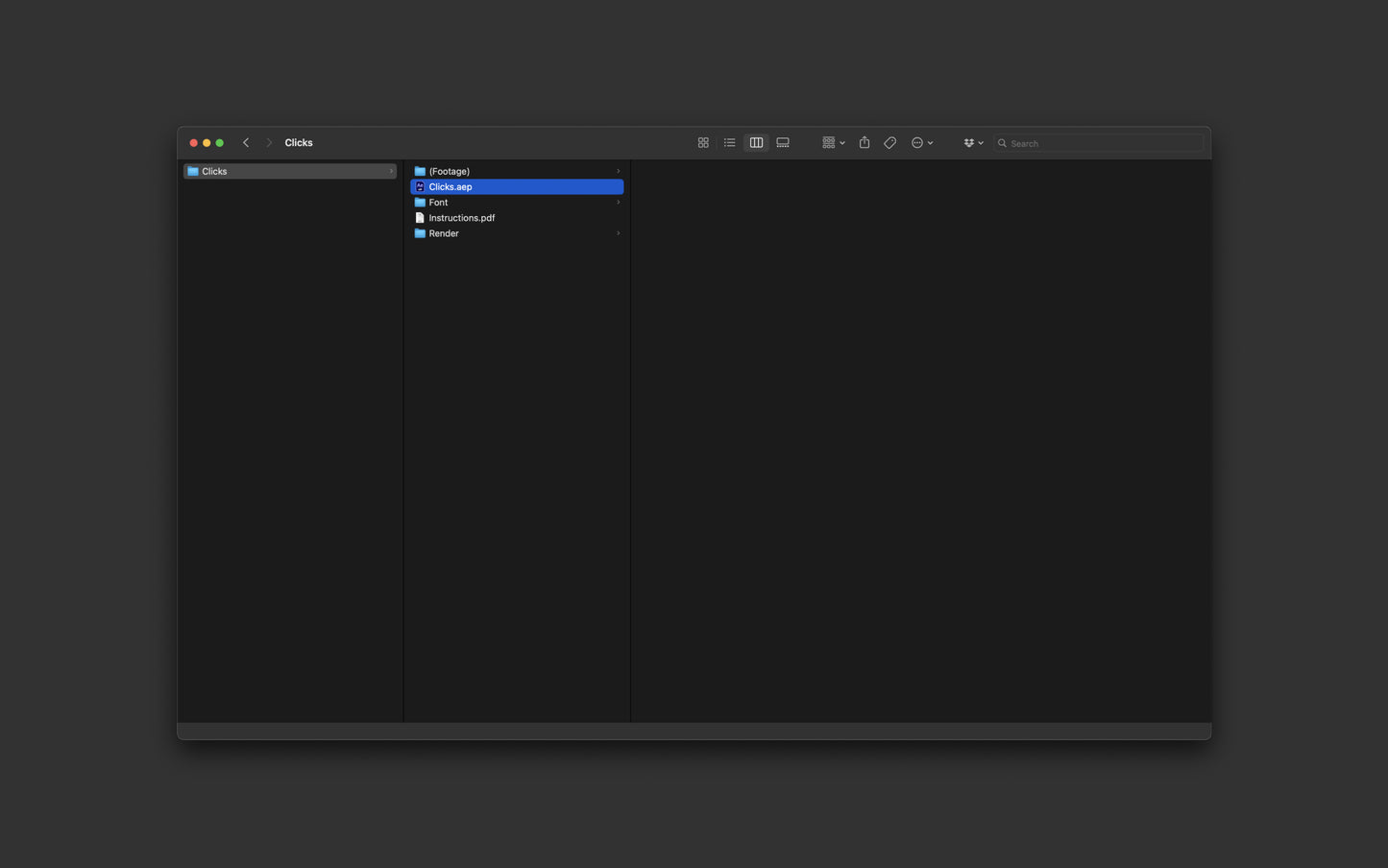Select column view button

pos(756,143)
